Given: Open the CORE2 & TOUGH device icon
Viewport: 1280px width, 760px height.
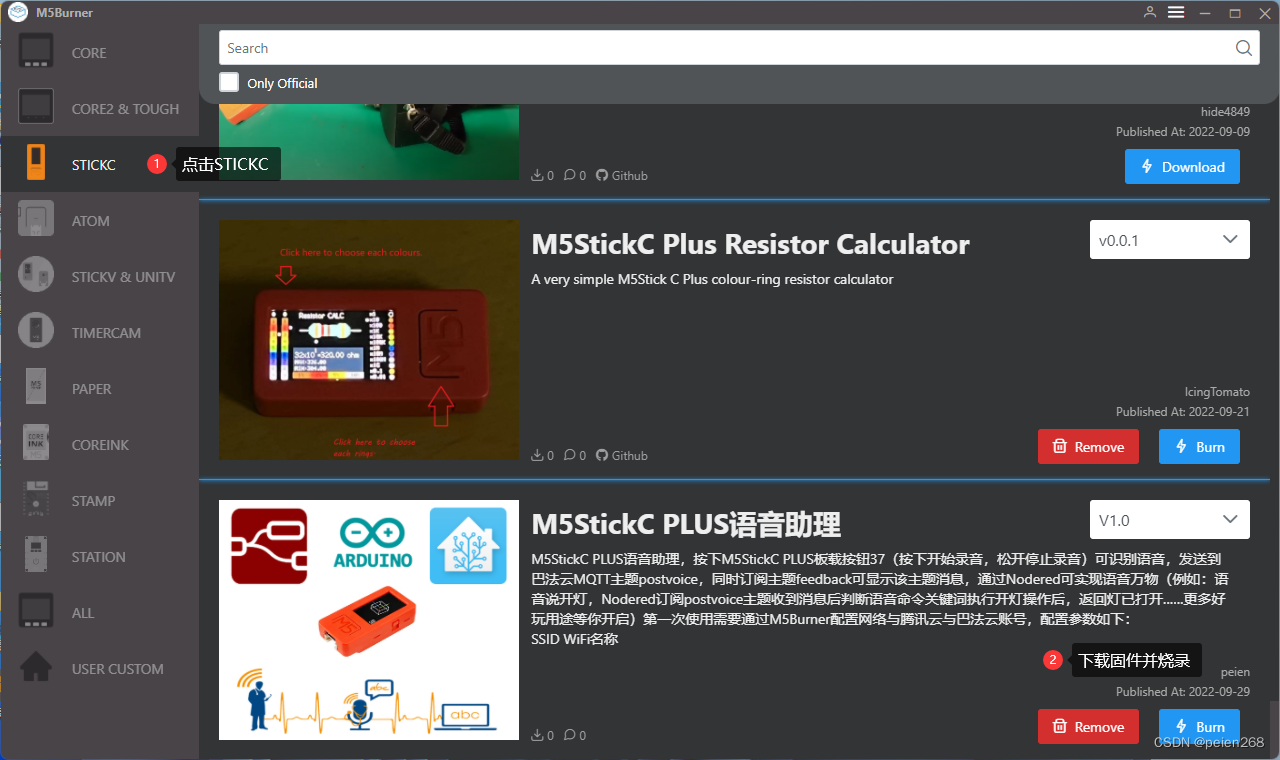Looking at the screenshot, I should click(36, 108).
